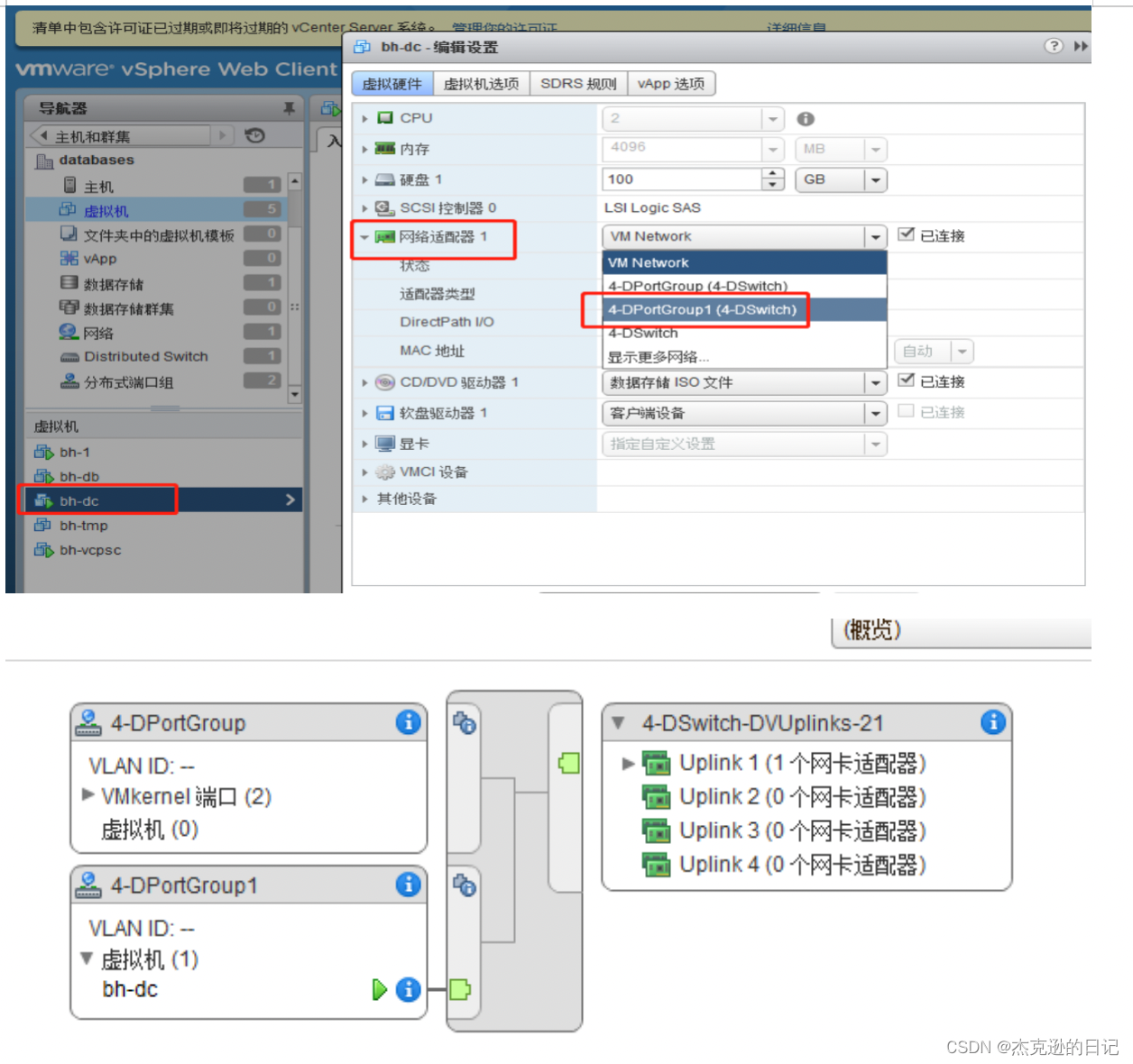Select Distributed Switch in navigator
The width and height of the screenshot is (1133, 1064).
pos(145,356)
